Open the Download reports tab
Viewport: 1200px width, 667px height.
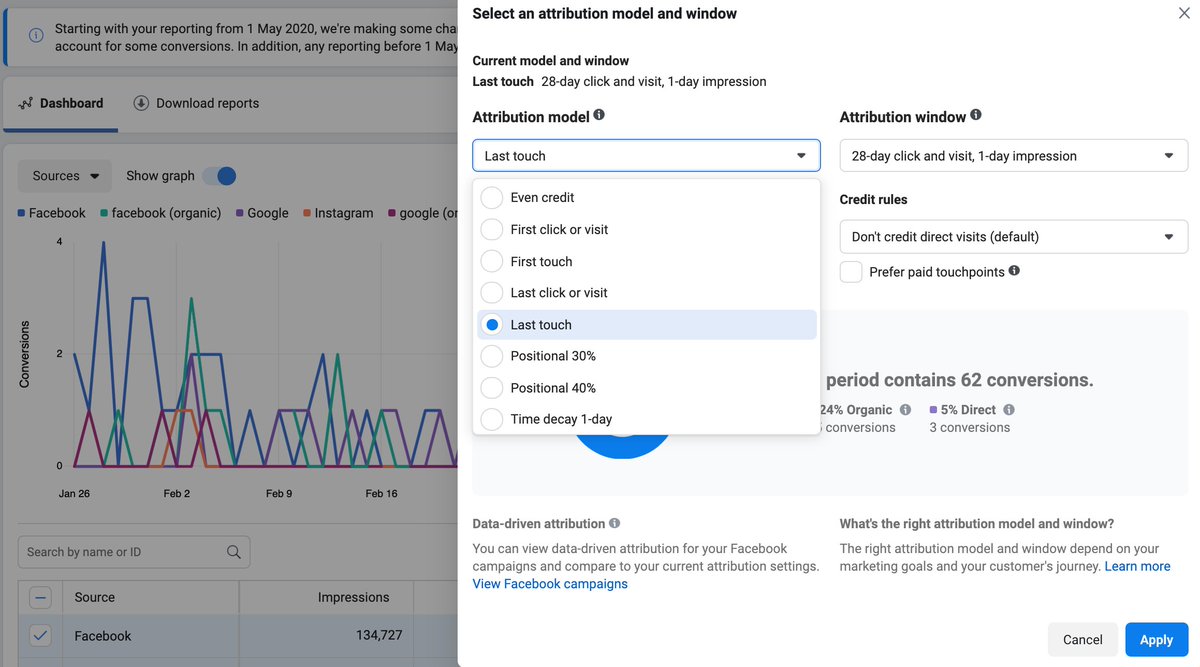[x=196, y=103]
